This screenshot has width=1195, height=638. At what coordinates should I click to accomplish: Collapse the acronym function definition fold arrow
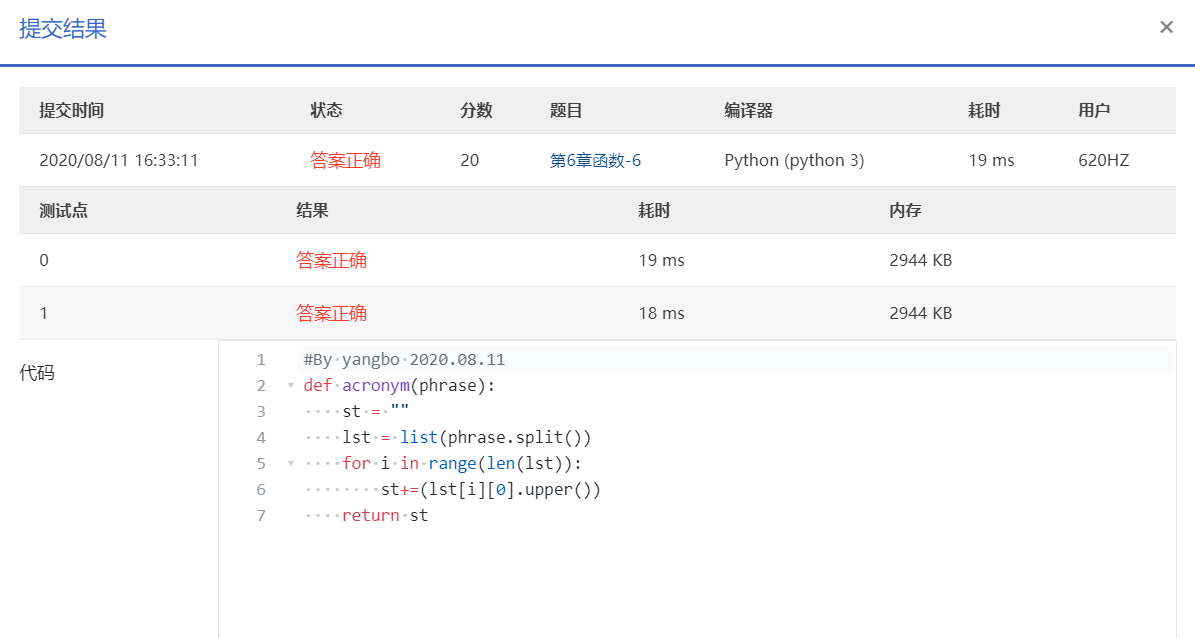pos(289,385)
